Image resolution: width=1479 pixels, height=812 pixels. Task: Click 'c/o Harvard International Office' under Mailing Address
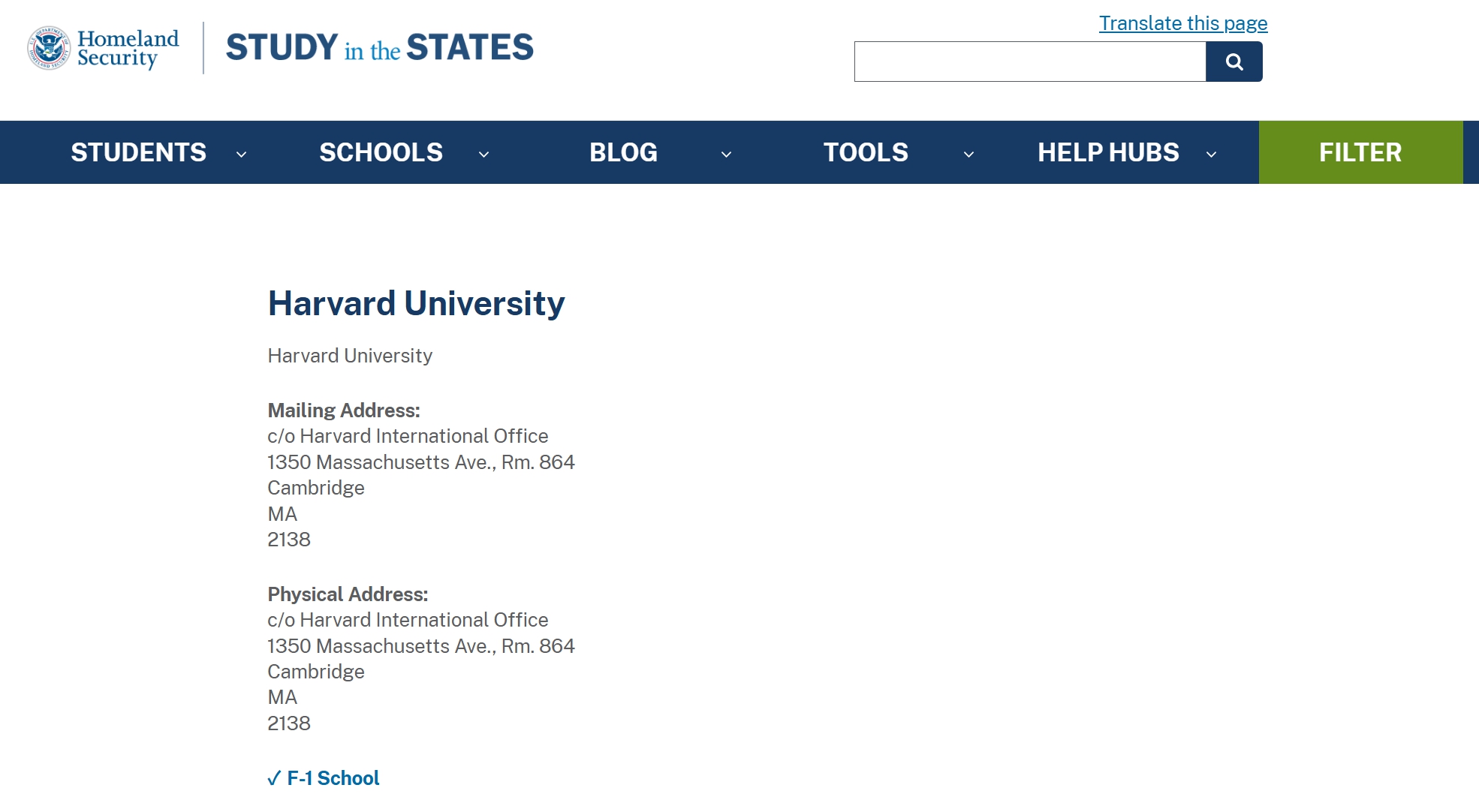pyautogui.click(x=408, y=436)
